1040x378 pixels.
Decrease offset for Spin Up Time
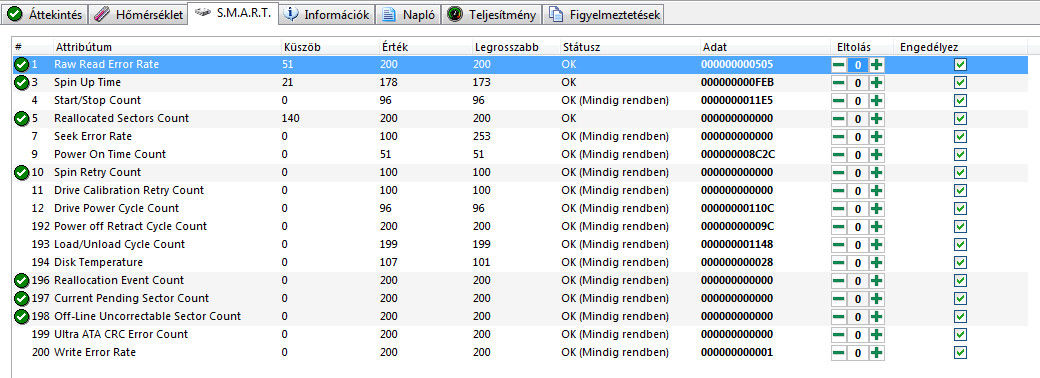839,82
